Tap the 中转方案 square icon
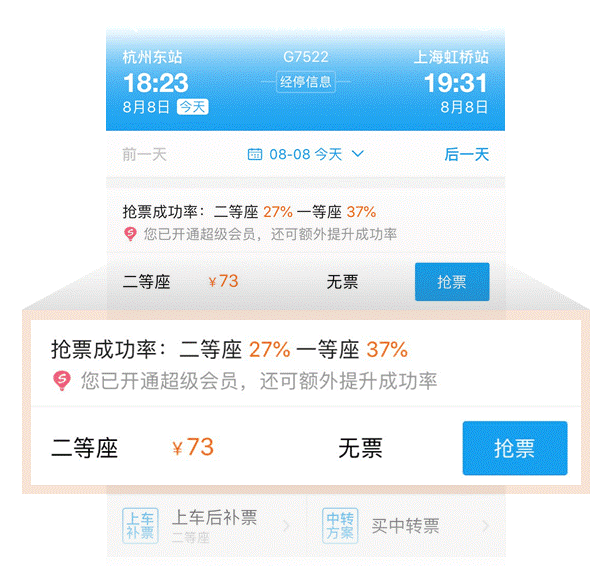Screen dimensions: 610x583 339,525
